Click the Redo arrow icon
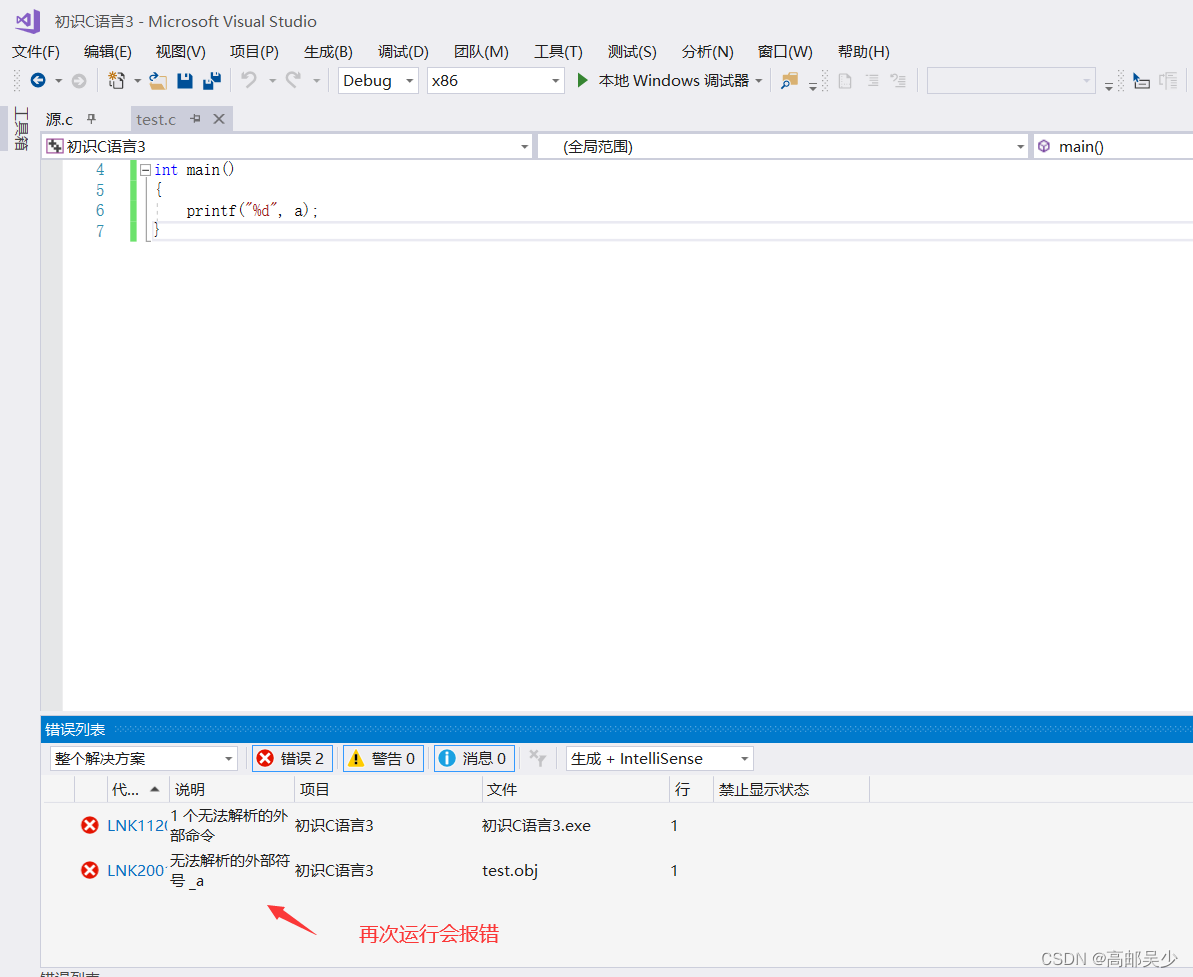 pyautogui.click(x=293, y=79)
